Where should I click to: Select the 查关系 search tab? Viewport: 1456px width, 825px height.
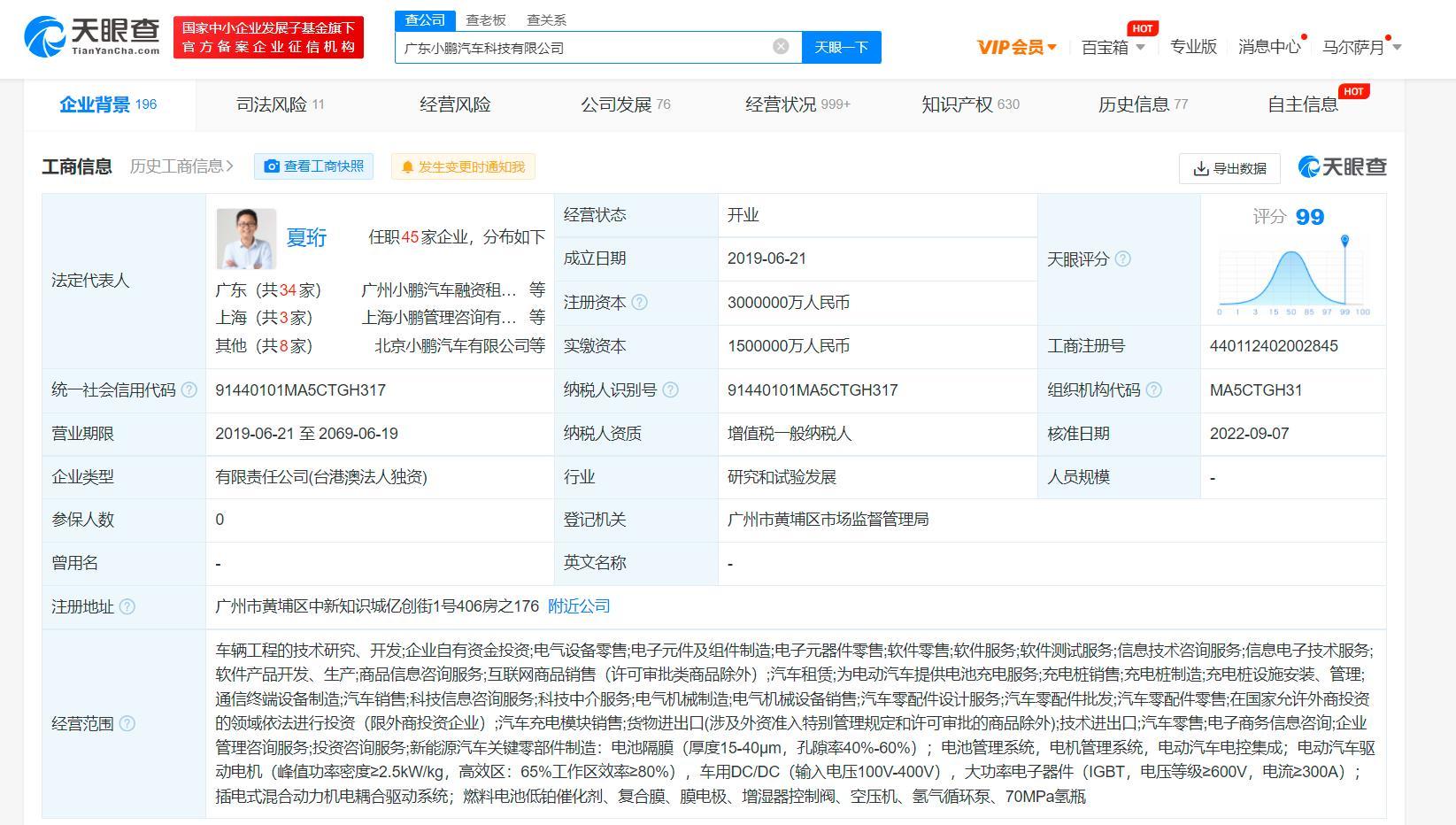tap(546, 19)
